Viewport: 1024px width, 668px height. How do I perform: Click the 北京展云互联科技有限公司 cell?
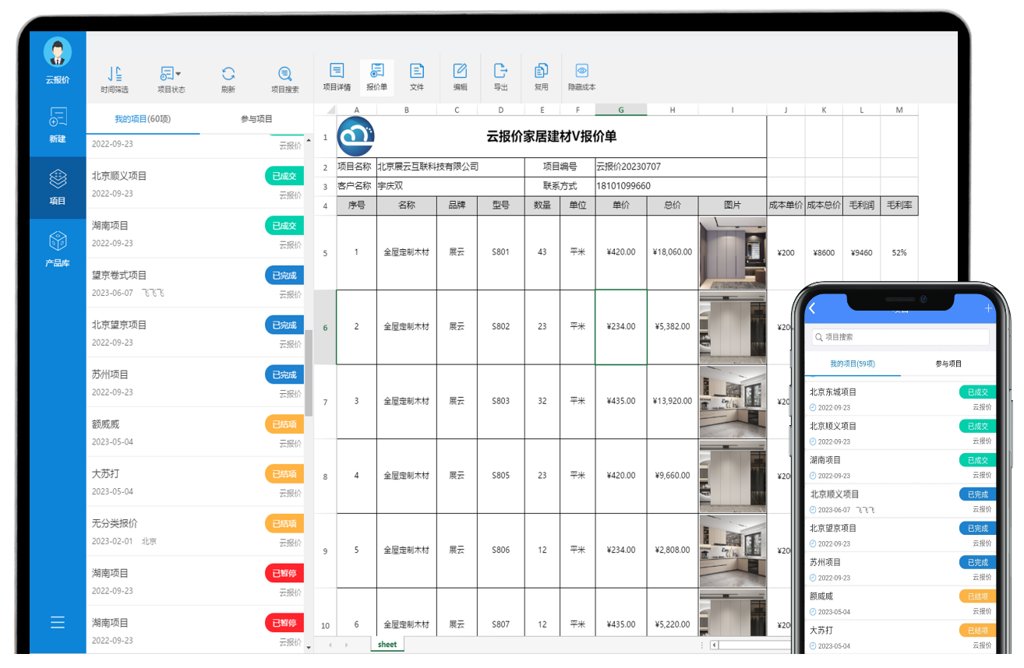tap(451, 167)
